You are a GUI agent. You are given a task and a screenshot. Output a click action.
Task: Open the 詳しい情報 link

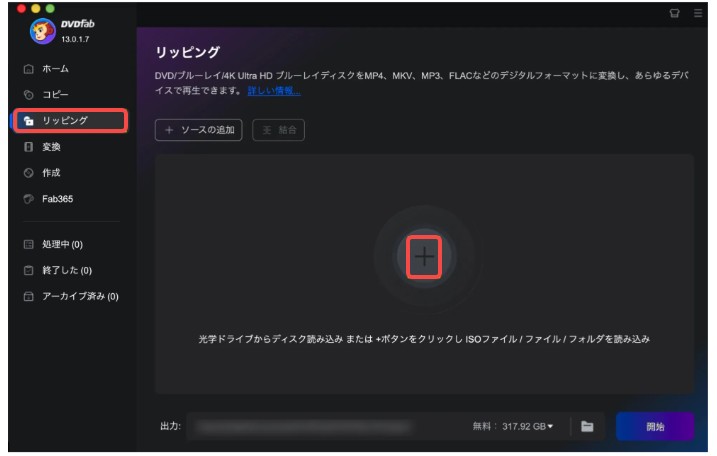[274, 91]
